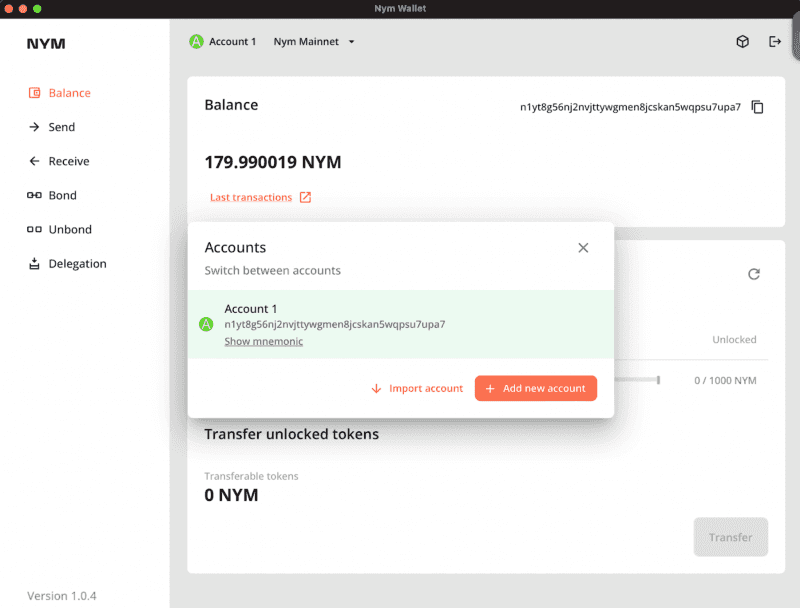Open the Balance page from the sidebar

coord(69,93)
